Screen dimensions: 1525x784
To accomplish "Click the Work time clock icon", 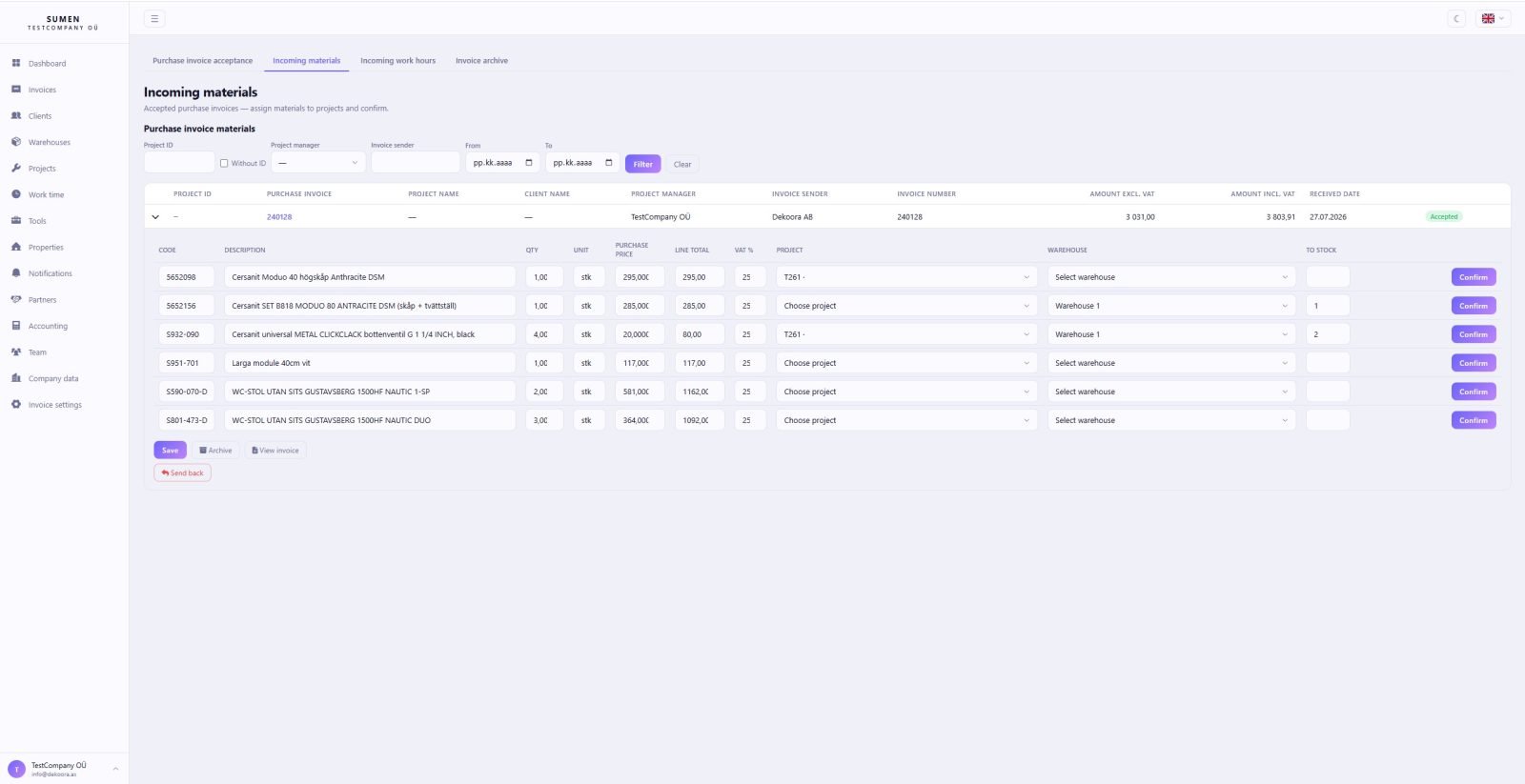I will (x=16, y=194).
